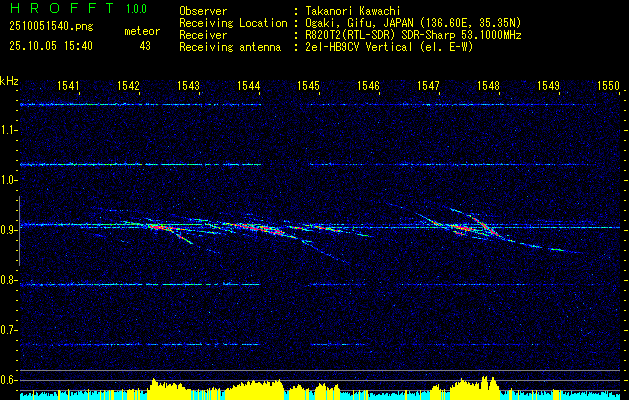629x400 pixels.
Task: Click the 1.1 frequency axis label
Action: pyautogui.click(x=9, y=130)
